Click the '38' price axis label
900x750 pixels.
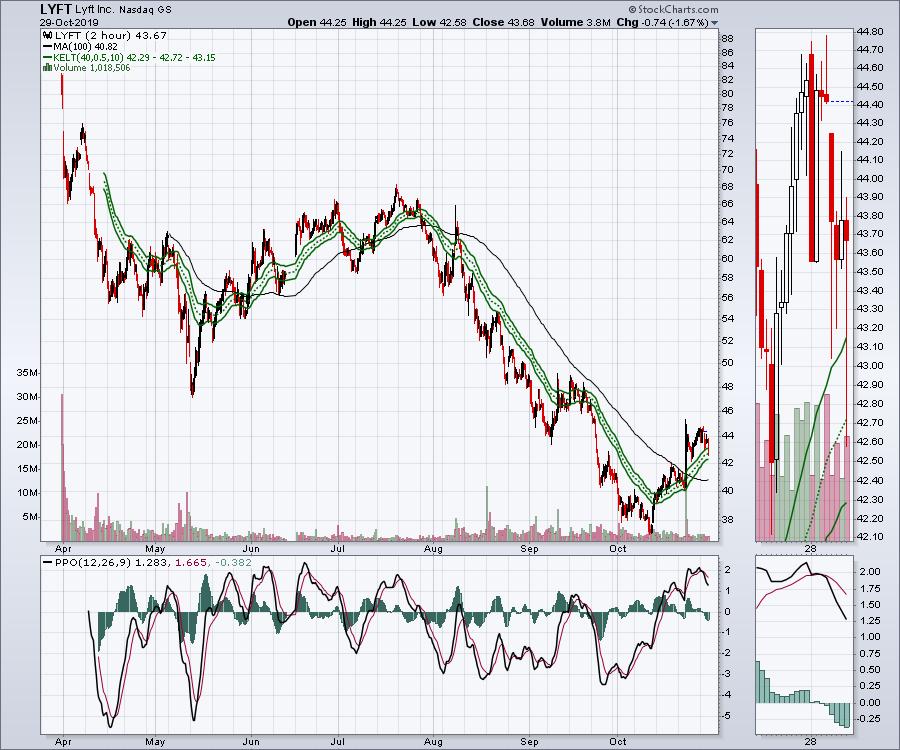pyautogui.click(x=727, y=520)
